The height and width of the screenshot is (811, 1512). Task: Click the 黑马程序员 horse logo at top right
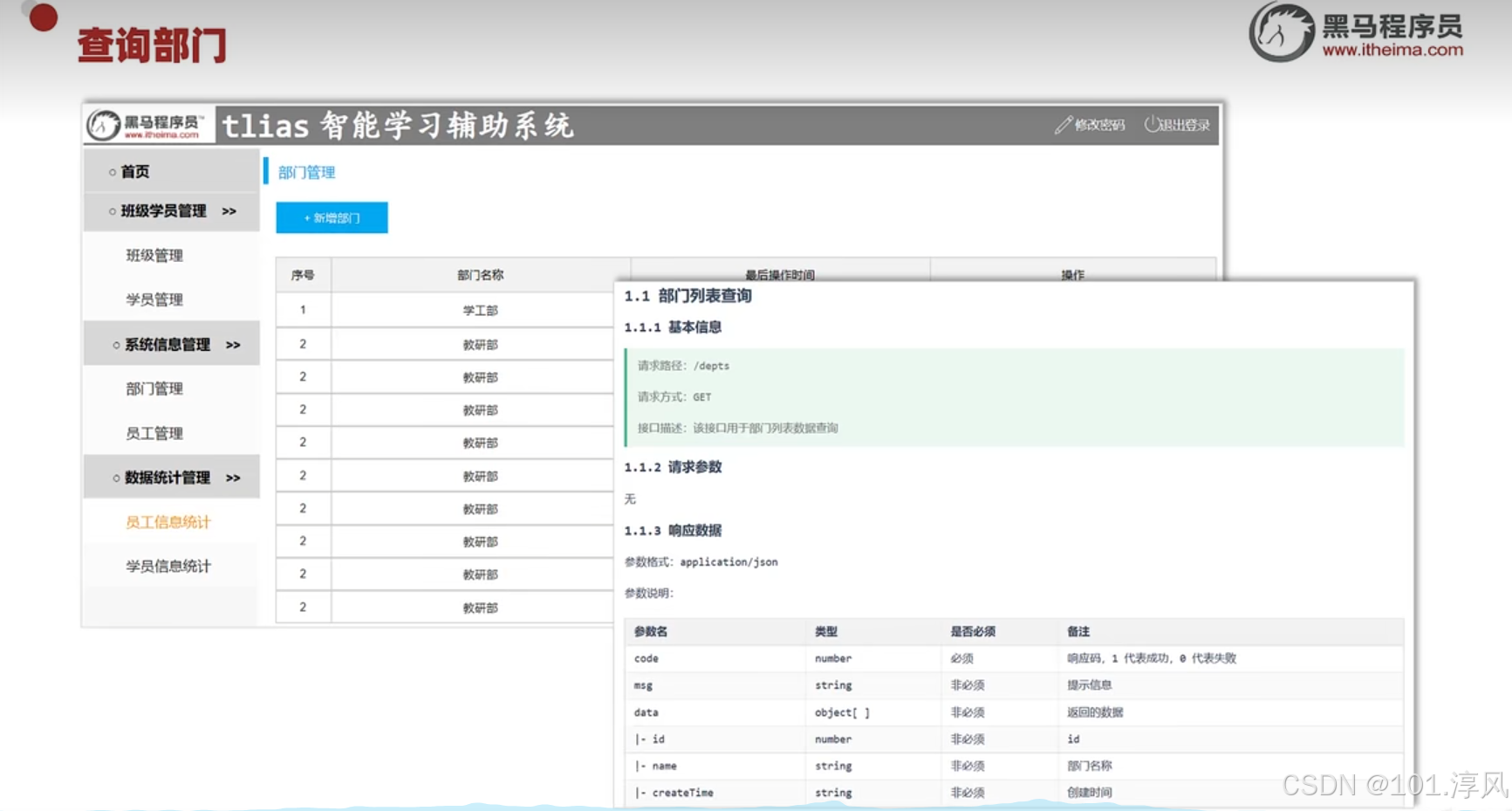click(1281, 32)
